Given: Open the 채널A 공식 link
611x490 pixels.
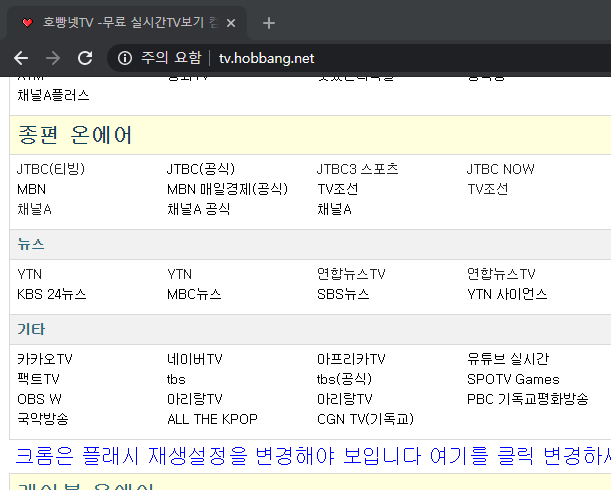Looking at the screenshot, I should point(199,209).
